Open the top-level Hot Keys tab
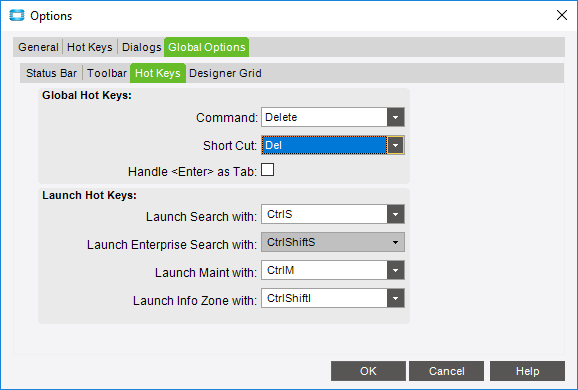The height and width of the screenshot is (390, 578). click(x=90, y=47)
